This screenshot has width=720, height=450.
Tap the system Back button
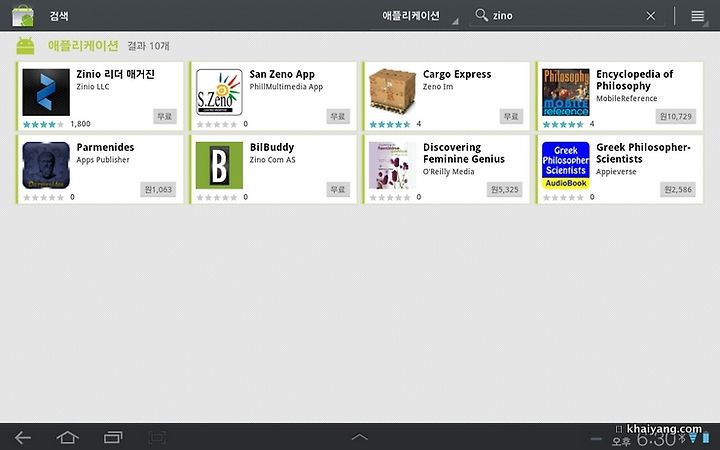coord(22,437)
